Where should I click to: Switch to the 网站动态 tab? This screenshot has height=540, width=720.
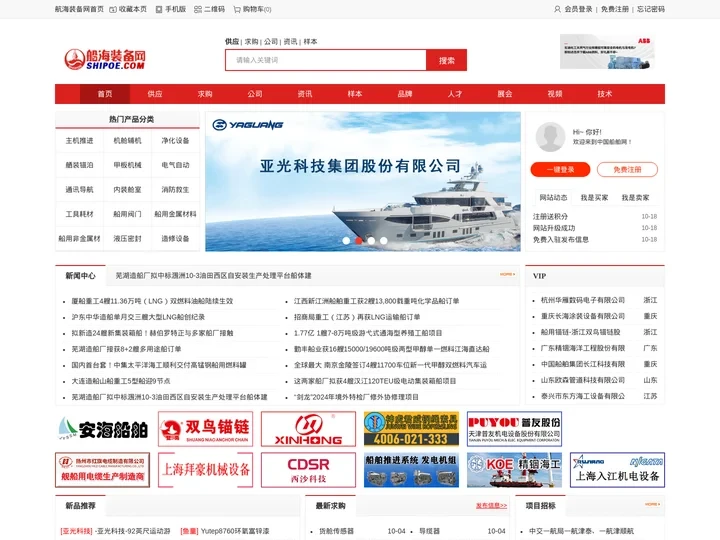click(553, 197)
